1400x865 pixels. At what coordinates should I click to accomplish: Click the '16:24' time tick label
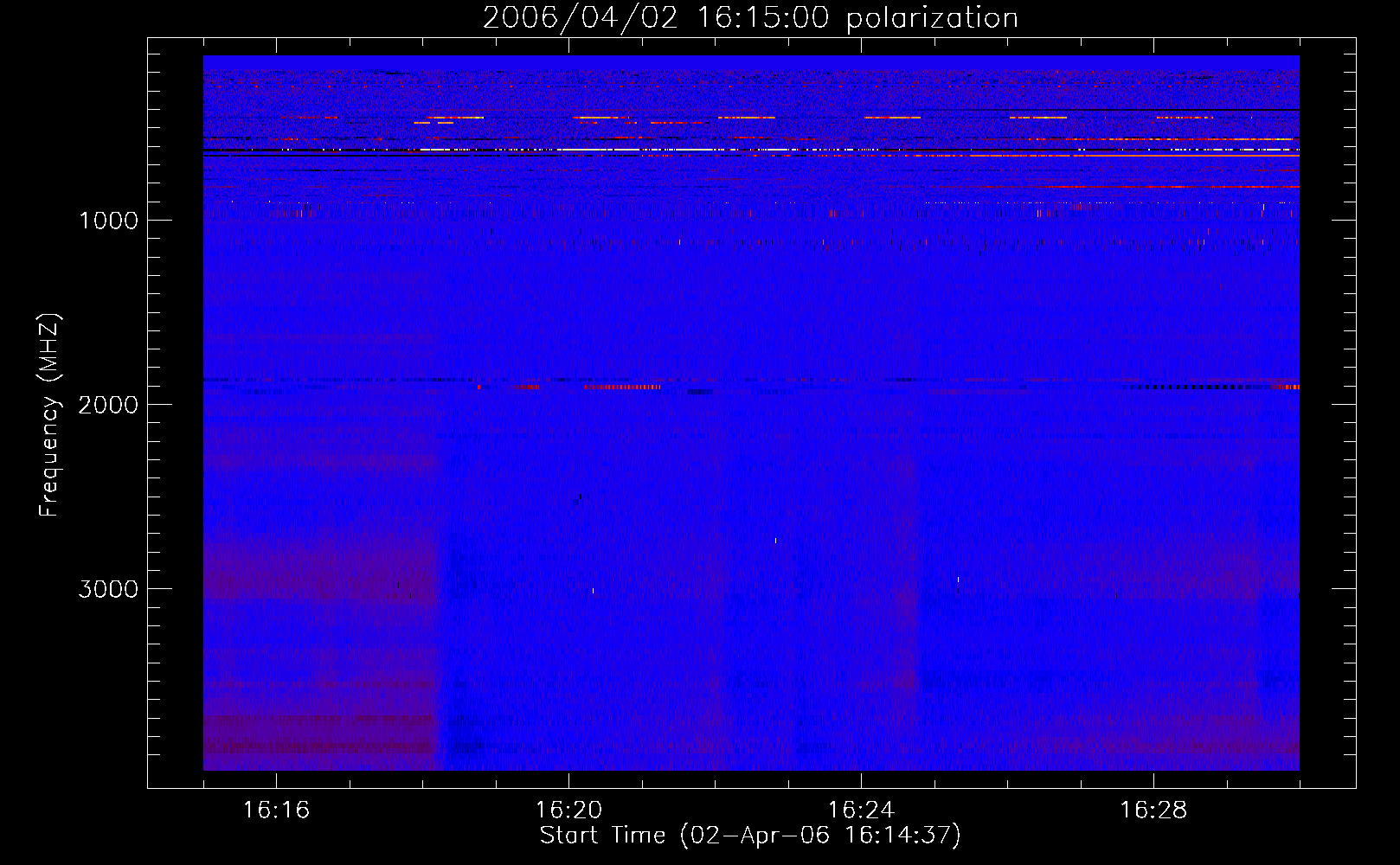[861, 811]
